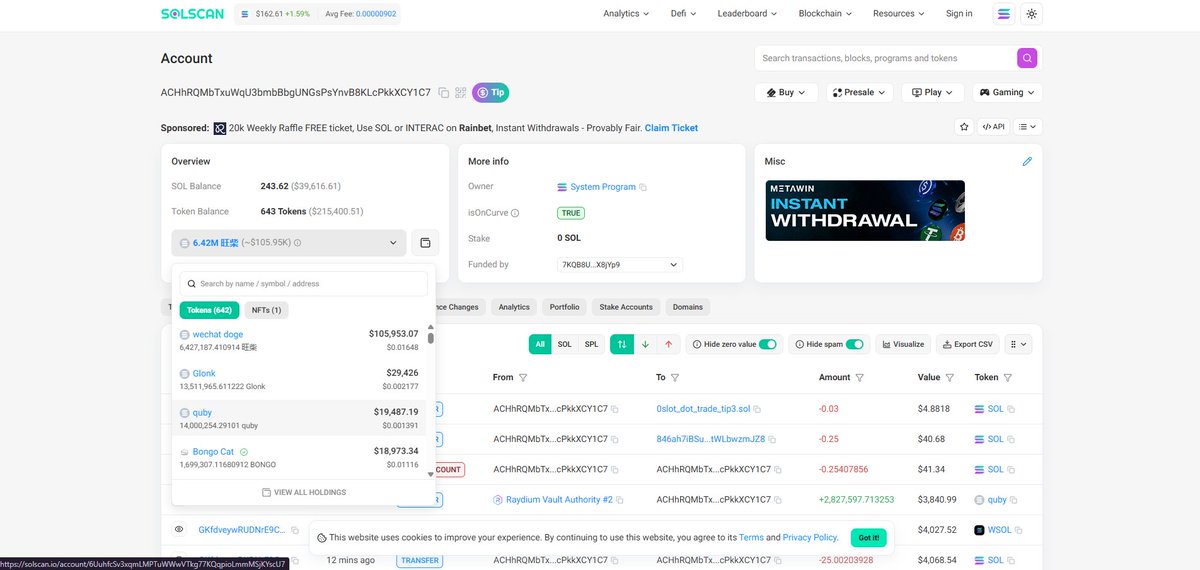1200x570 pixels.
Task: Show both in and out flow arrows filter
Action: click(x=622, y=344)
